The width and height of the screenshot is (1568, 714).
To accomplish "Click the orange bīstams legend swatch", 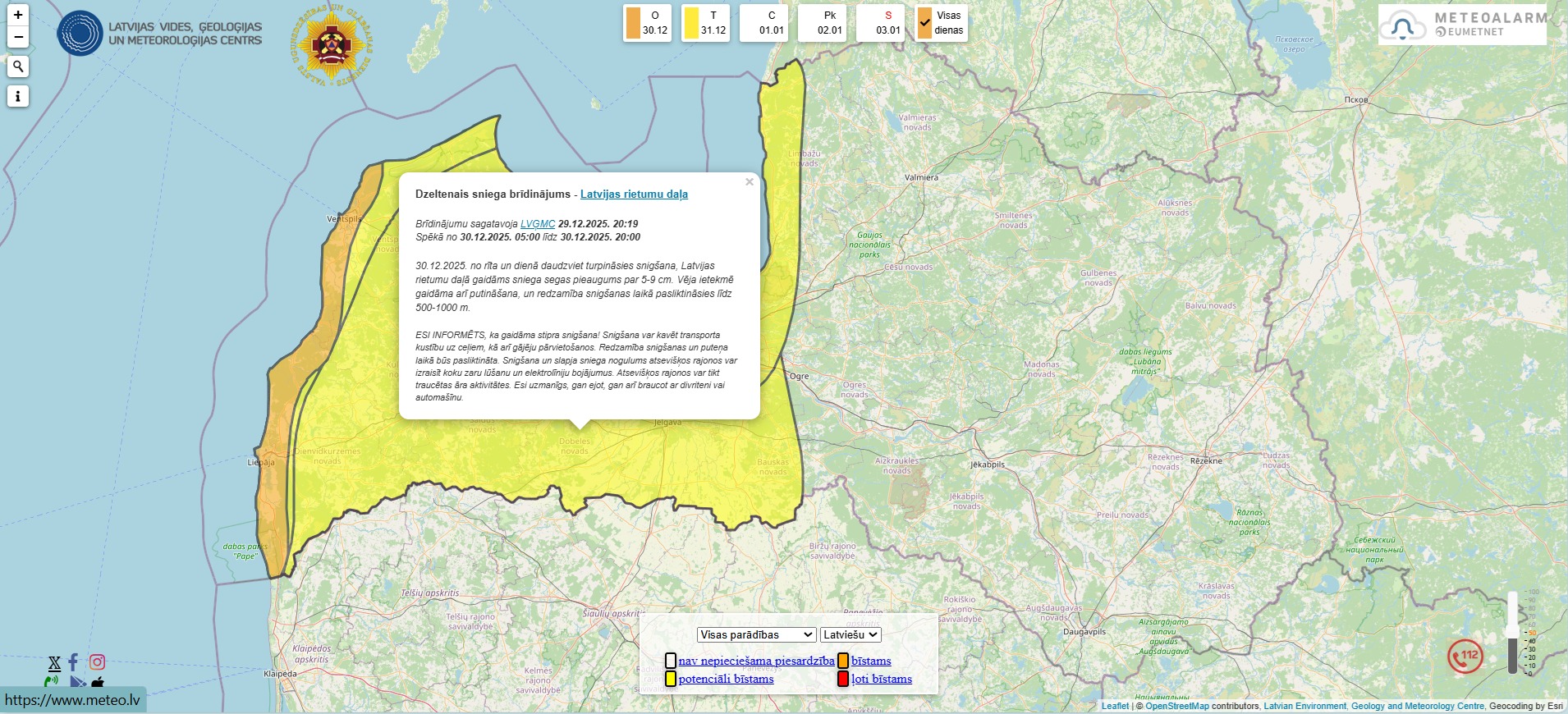I will (x=843, y=661).
